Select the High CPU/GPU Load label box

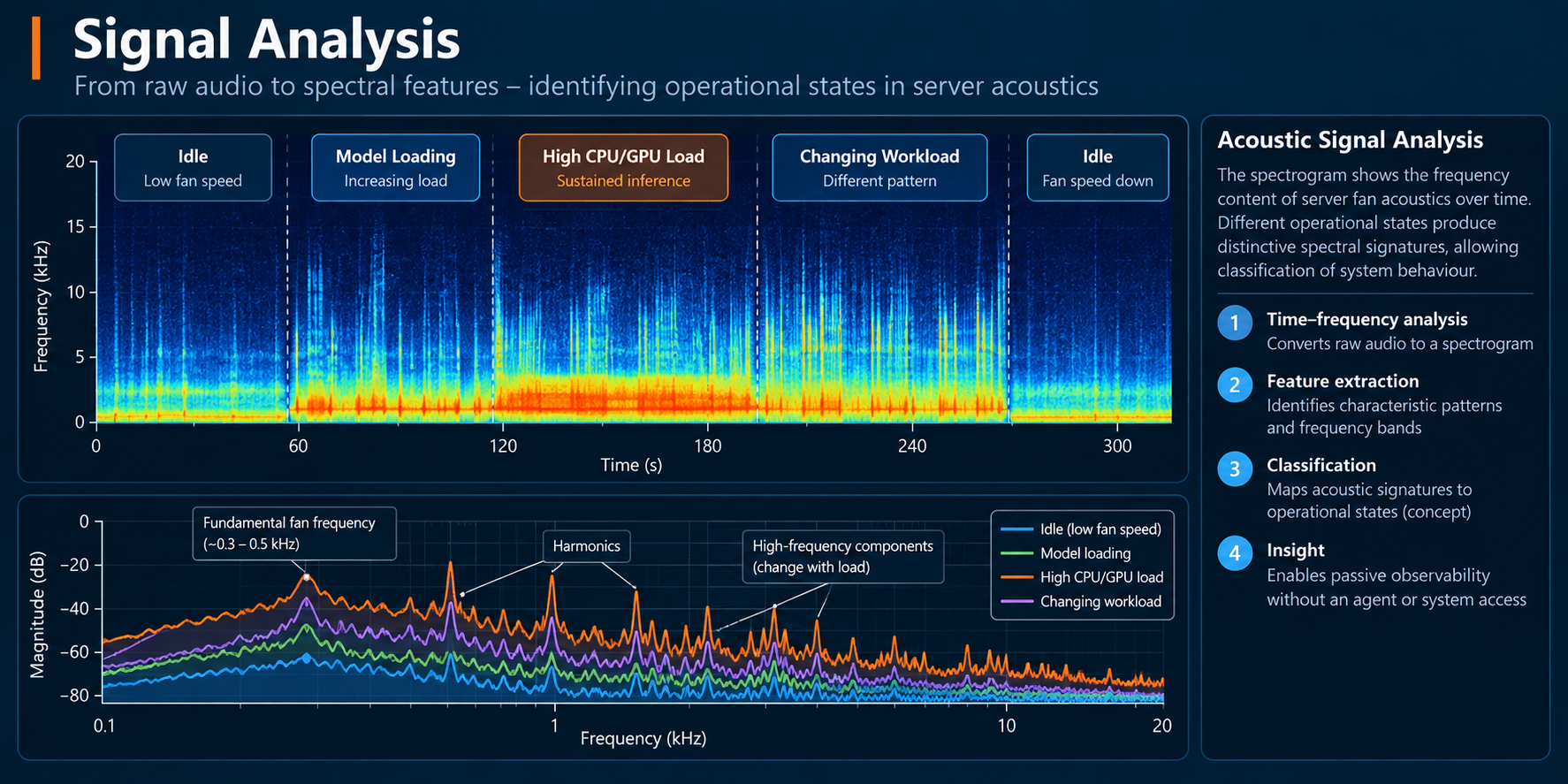[x=623, y=168]
